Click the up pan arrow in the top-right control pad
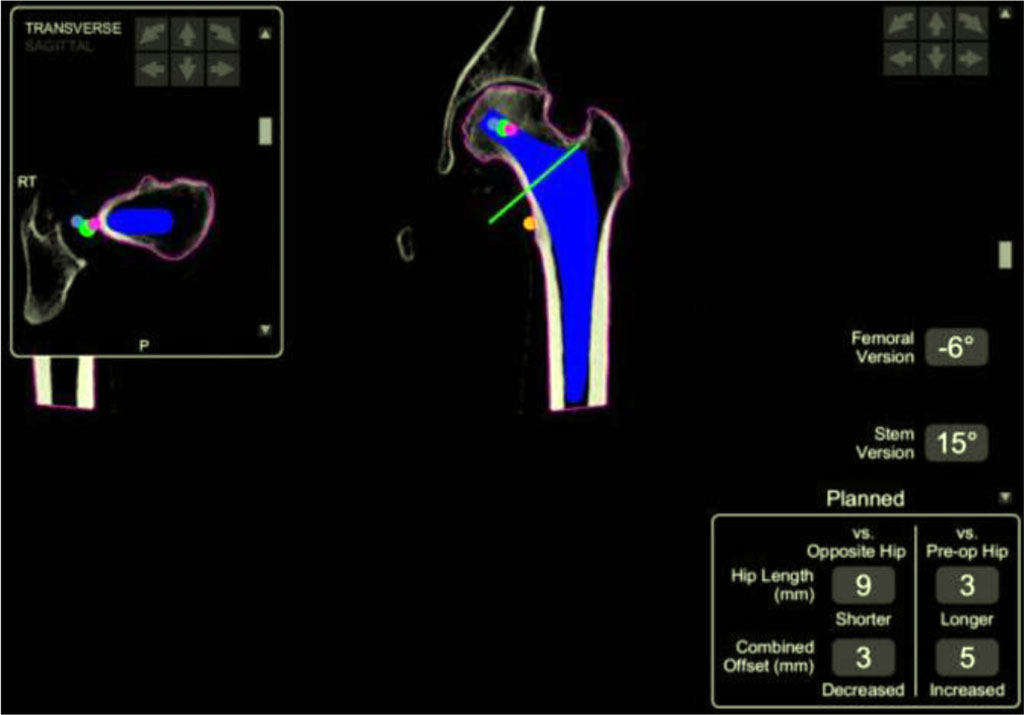1024x715 pixels. click(935, 22)
